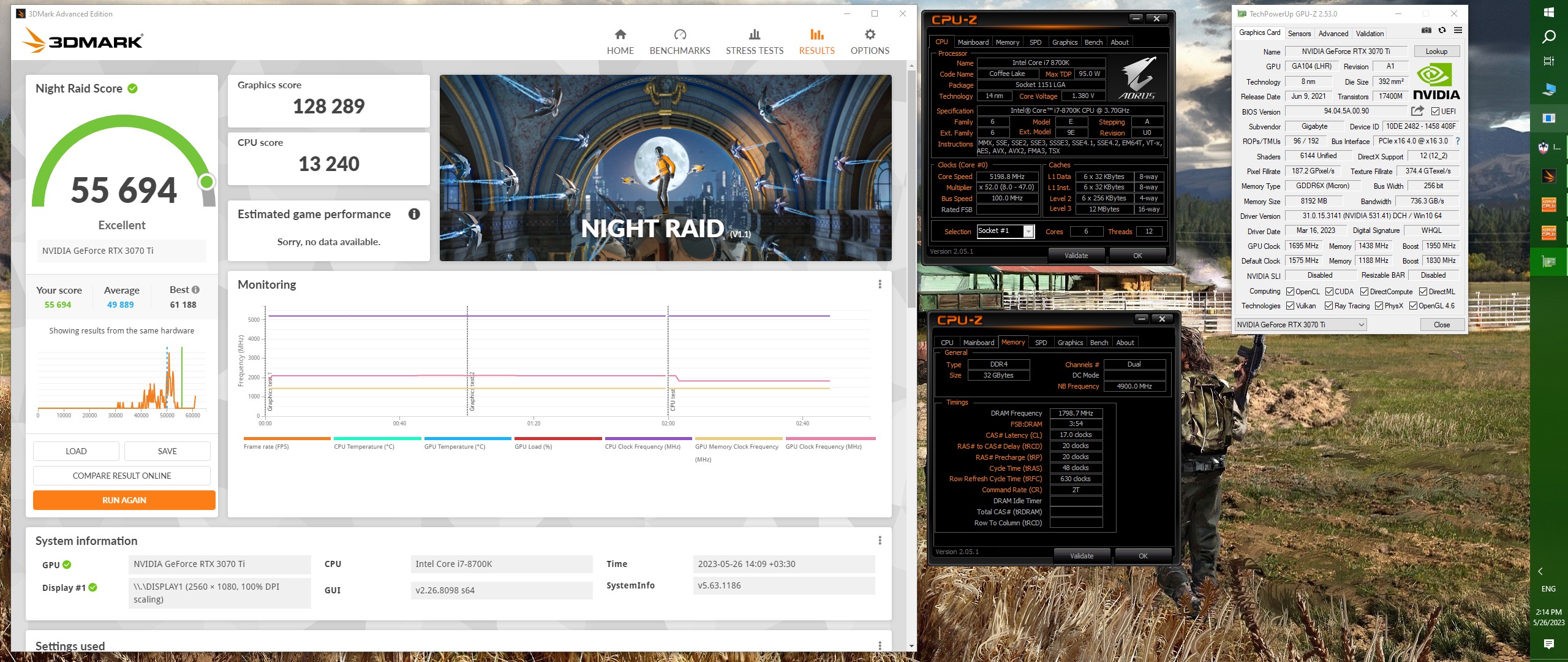Open the HOME section in 3DMark

pos(620,42)
